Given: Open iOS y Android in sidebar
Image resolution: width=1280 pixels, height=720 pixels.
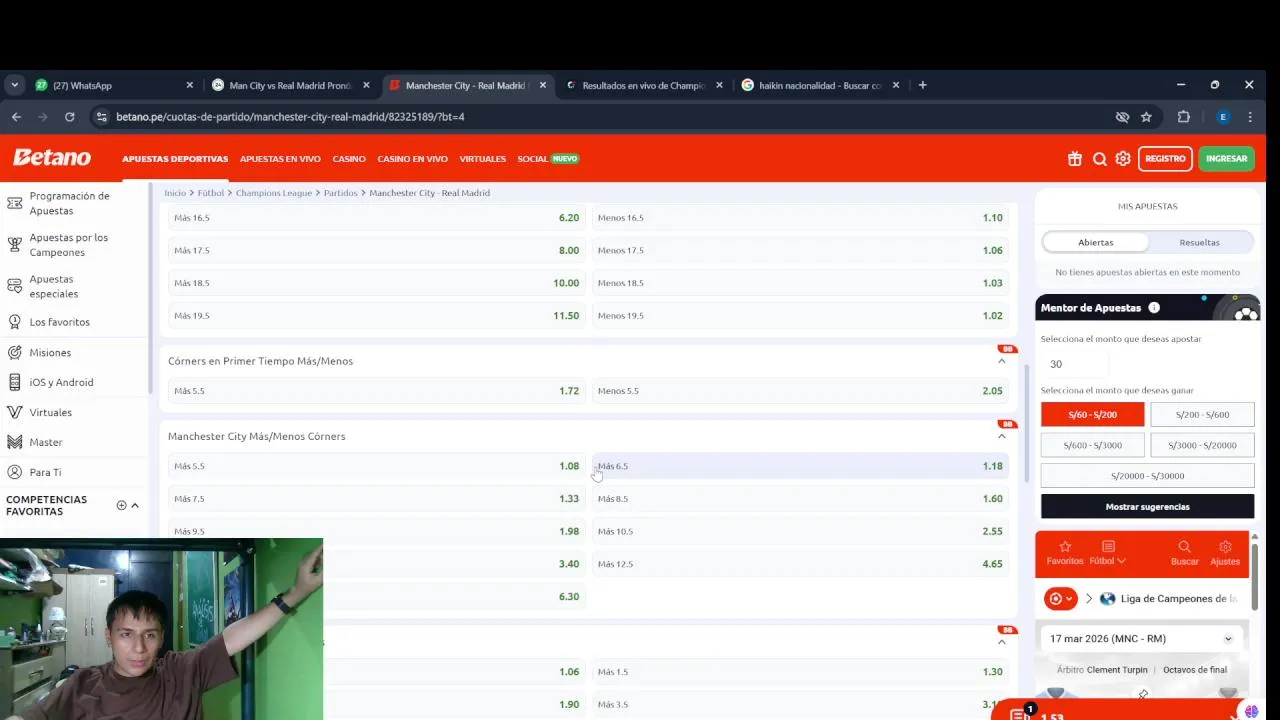Looking at the screenshot, I should [61, 382].
